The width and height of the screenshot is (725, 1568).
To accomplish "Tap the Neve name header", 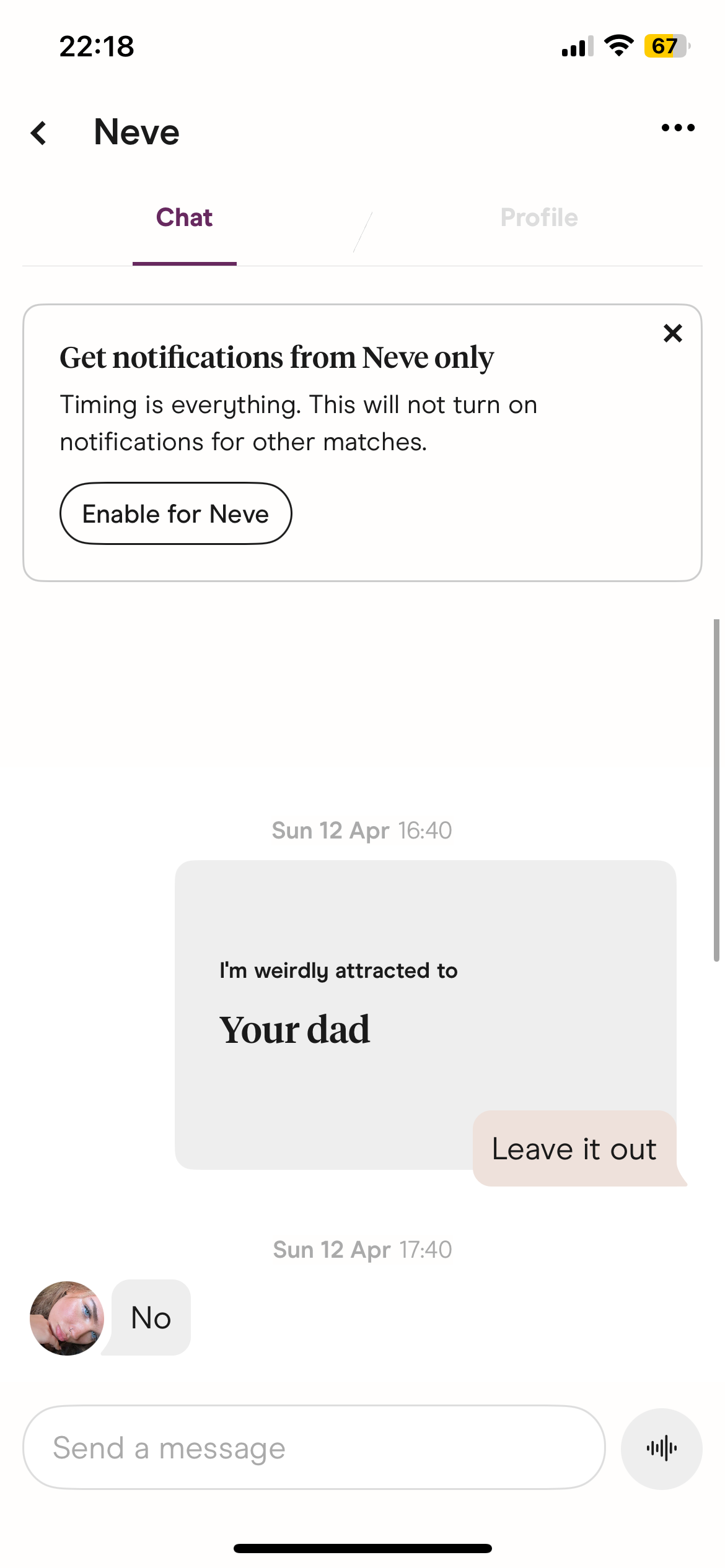I will click(x=137, y=132).
